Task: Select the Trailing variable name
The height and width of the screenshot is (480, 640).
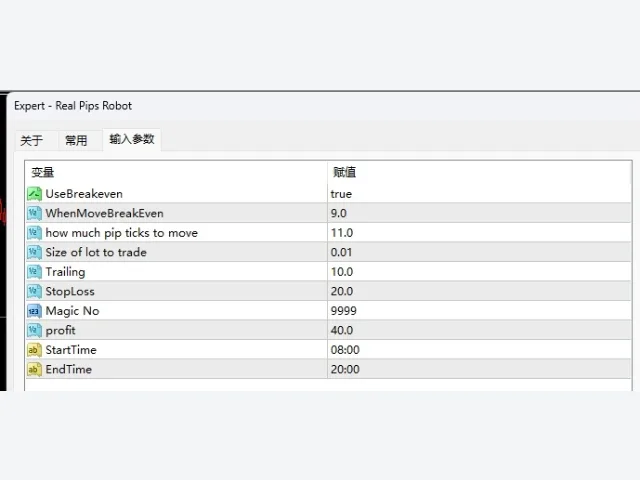Action: point(65,272)
